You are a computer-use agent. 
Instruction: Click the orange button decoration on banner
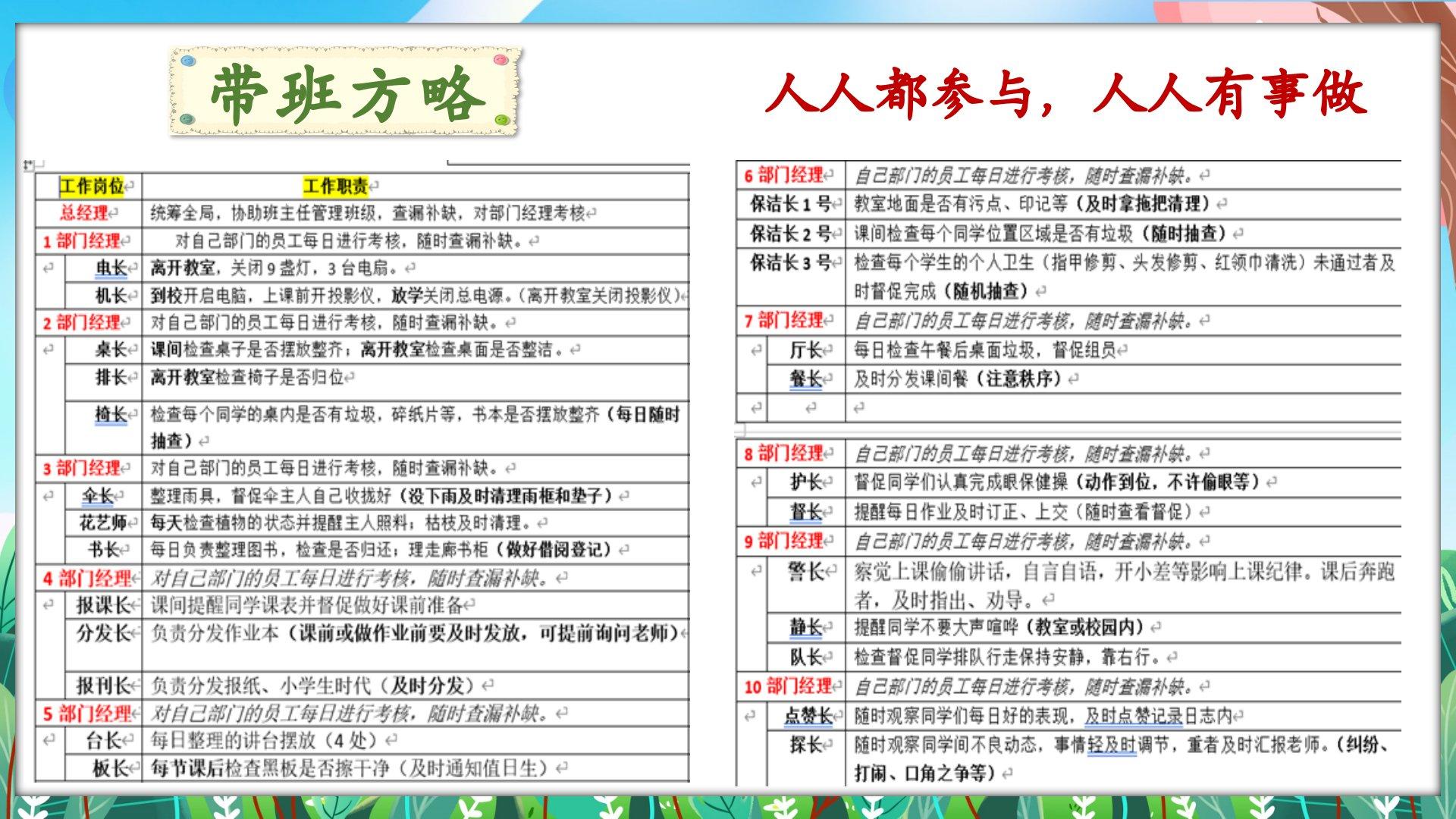pos(186,120)
